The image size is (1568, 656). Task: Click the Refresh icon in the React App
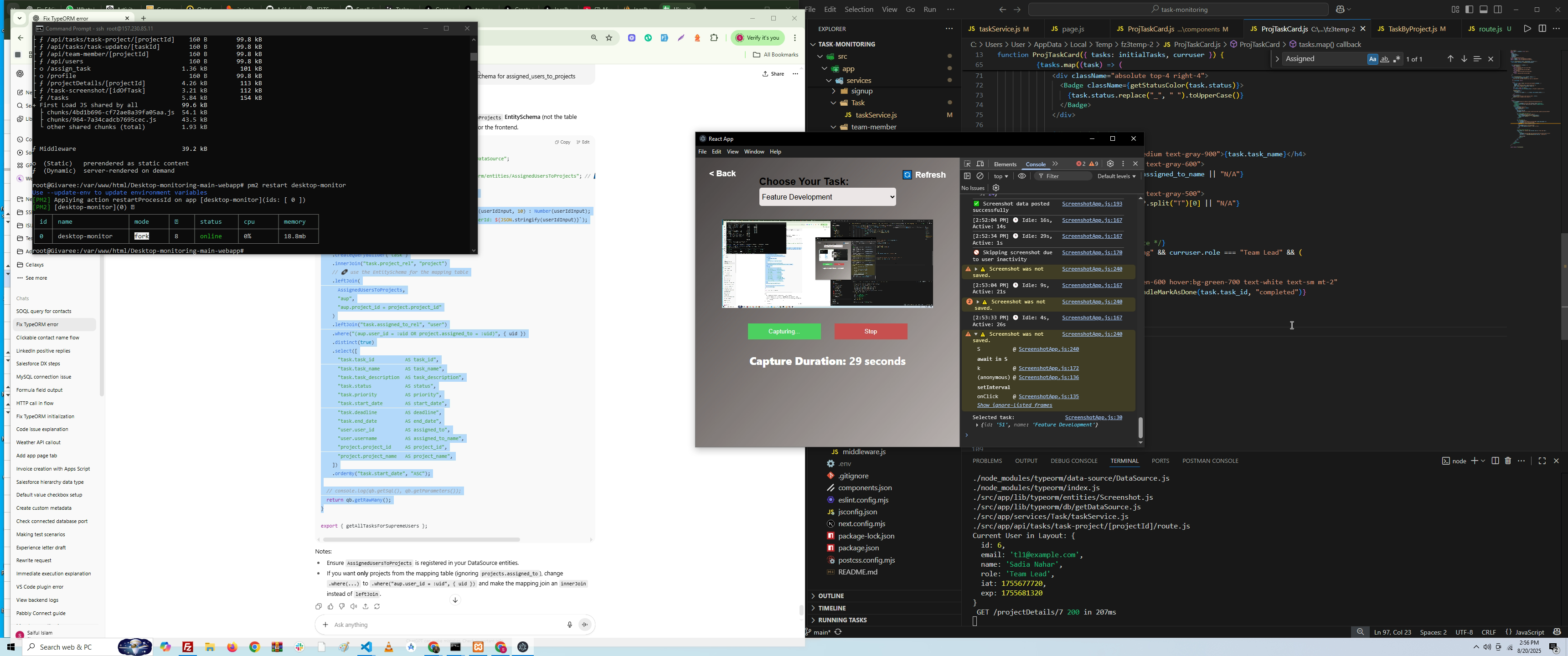(907, 174)
